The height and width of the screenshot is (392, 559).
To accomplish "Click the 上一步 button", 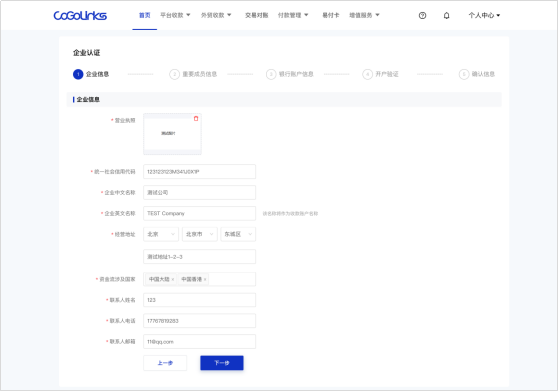I will coord(165,363).
